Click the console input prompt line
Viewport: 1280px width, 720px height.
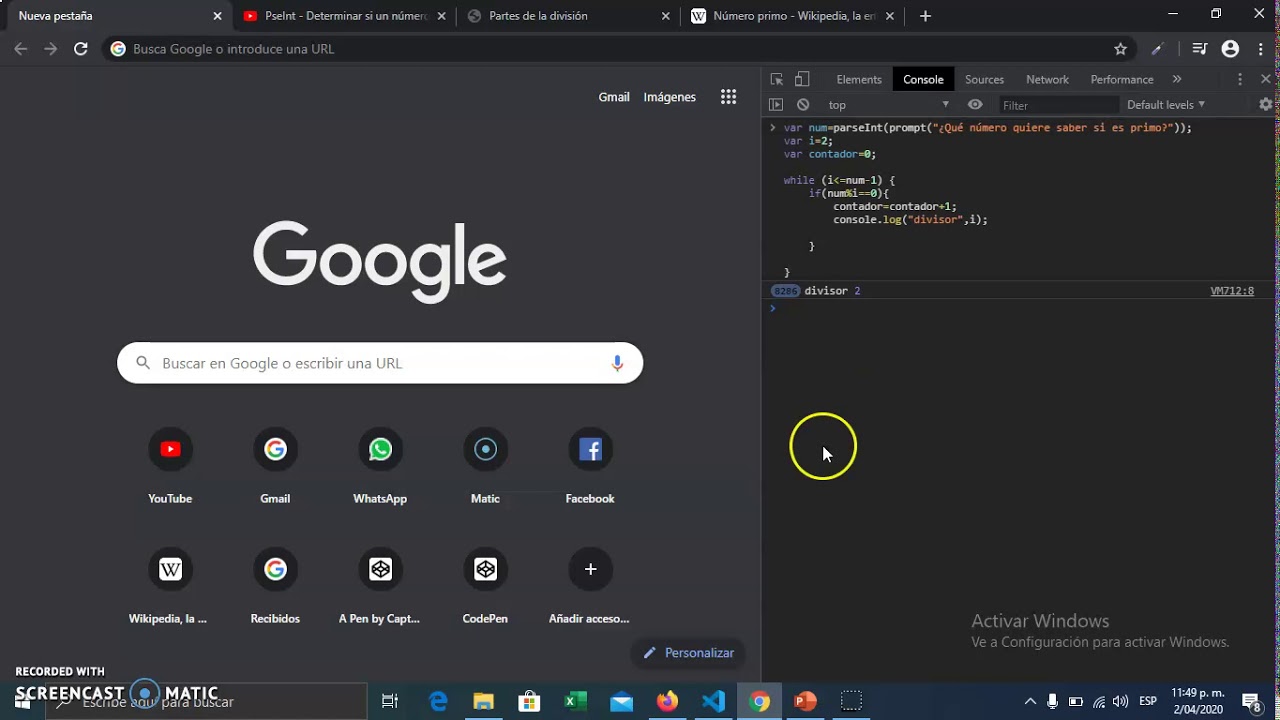pos(1020,308)
